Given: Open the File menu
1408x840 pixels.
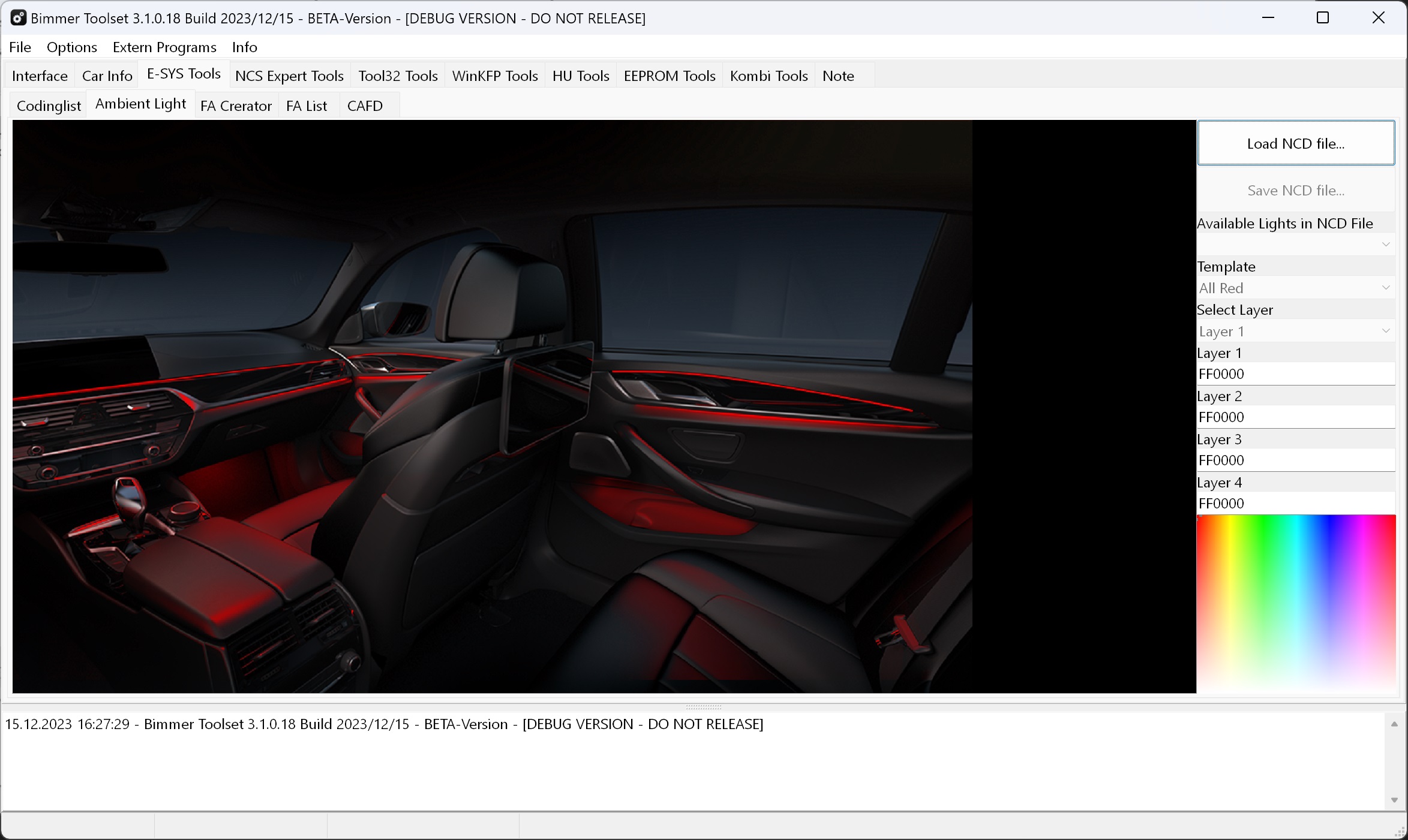Looking at the screenshot, I should click(20, 47).
